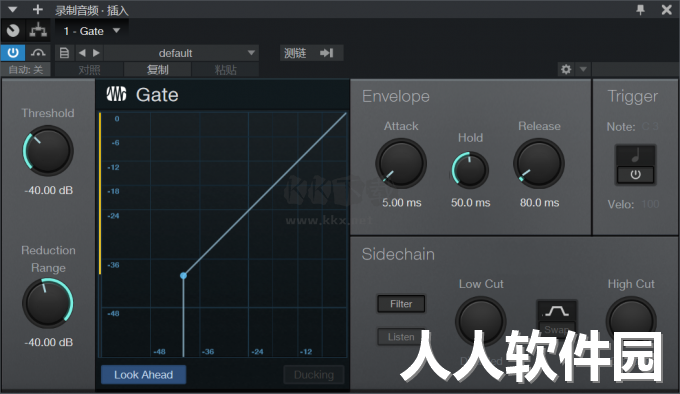Screen dimensions: 680x394
Task: Go to the next preset
Action: pos(96,53)
